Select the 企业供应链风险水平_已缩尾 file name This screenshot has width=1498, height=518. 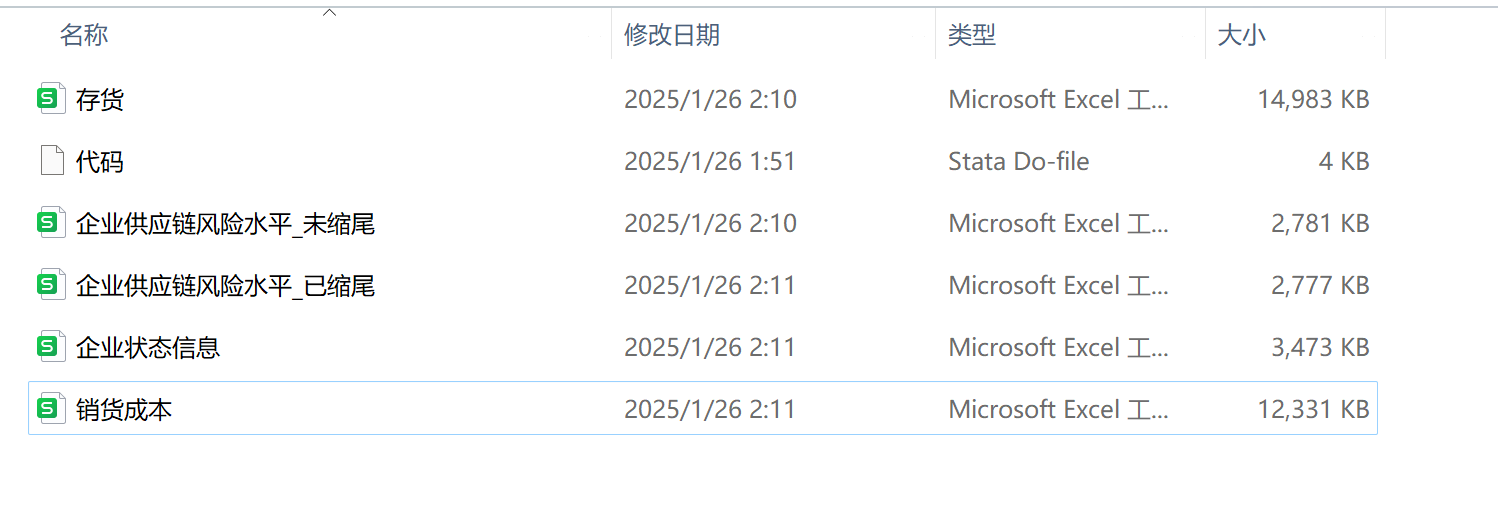point(225,285)
